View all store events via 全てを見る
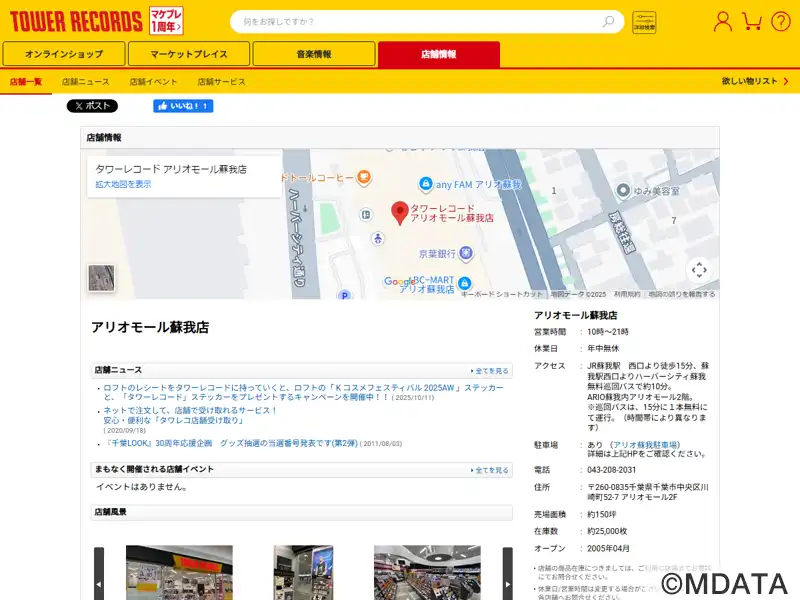 [x=490, y=470]
